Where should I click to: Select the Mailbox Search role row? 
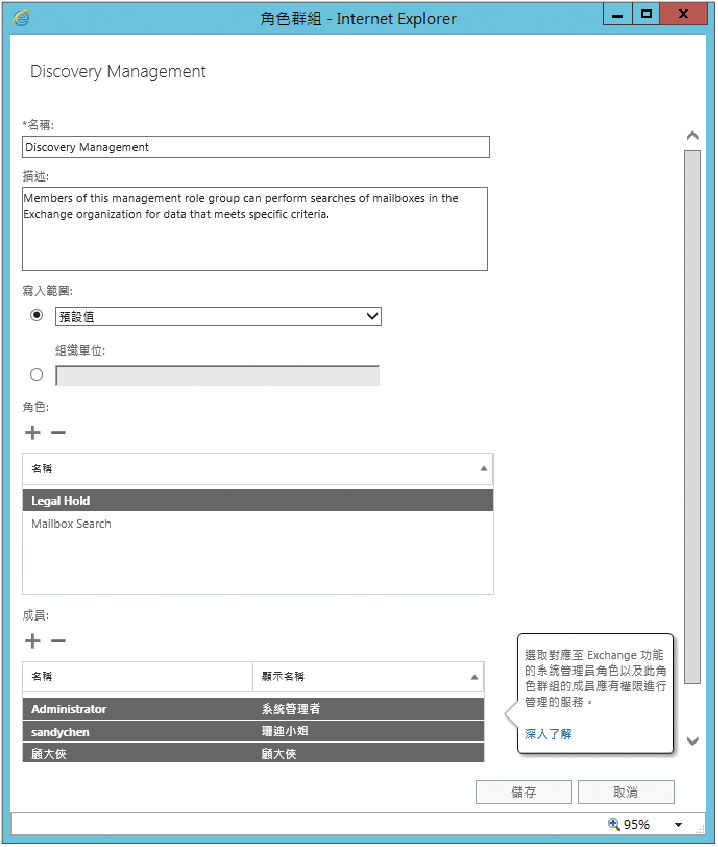pyautogui.click(x=258, y=523)
